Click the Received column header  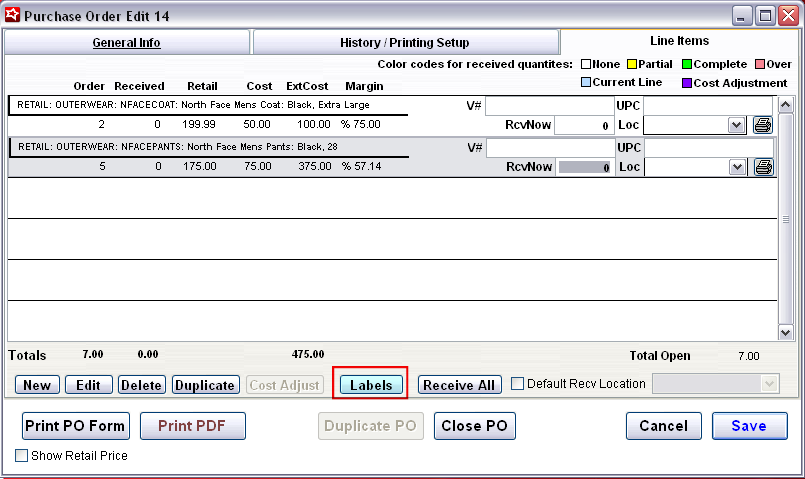tap(139, 86)
